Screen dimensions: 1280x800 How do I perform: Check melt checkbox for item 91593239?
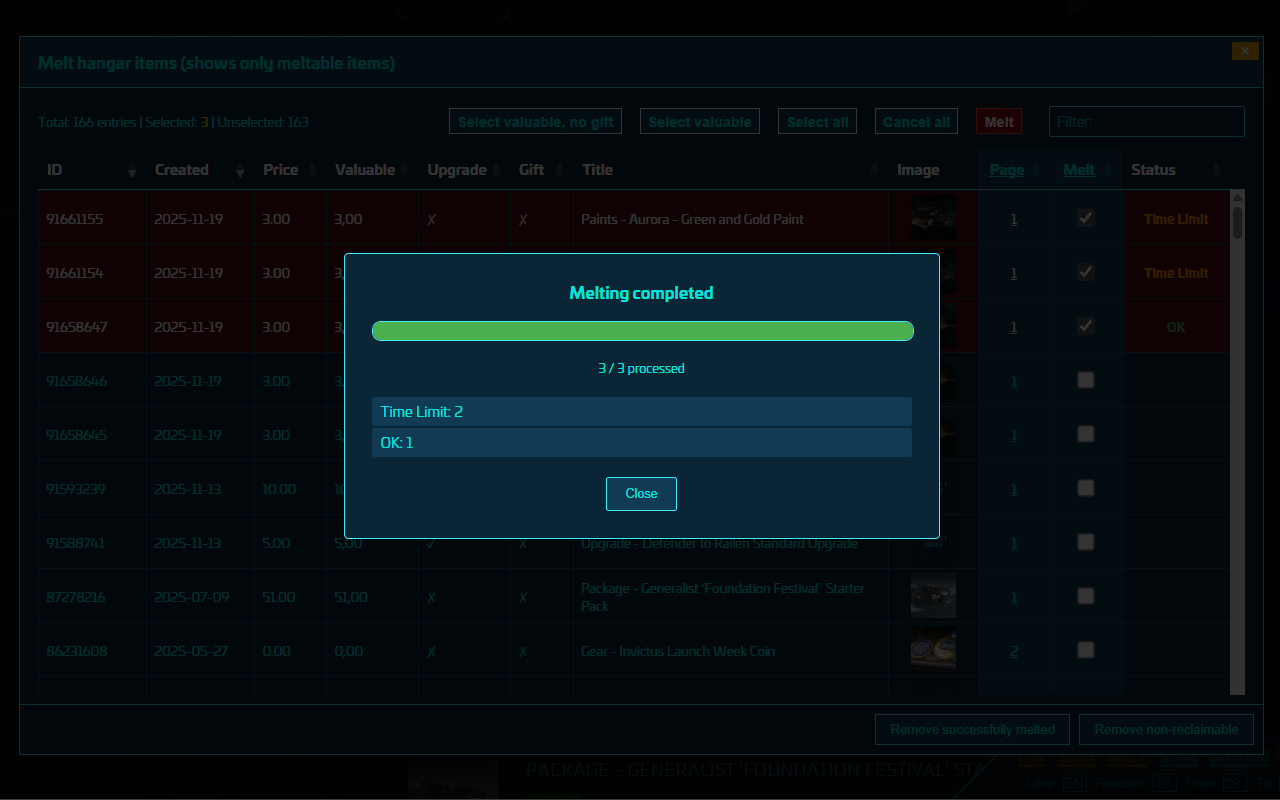[x=1085, y=488]
